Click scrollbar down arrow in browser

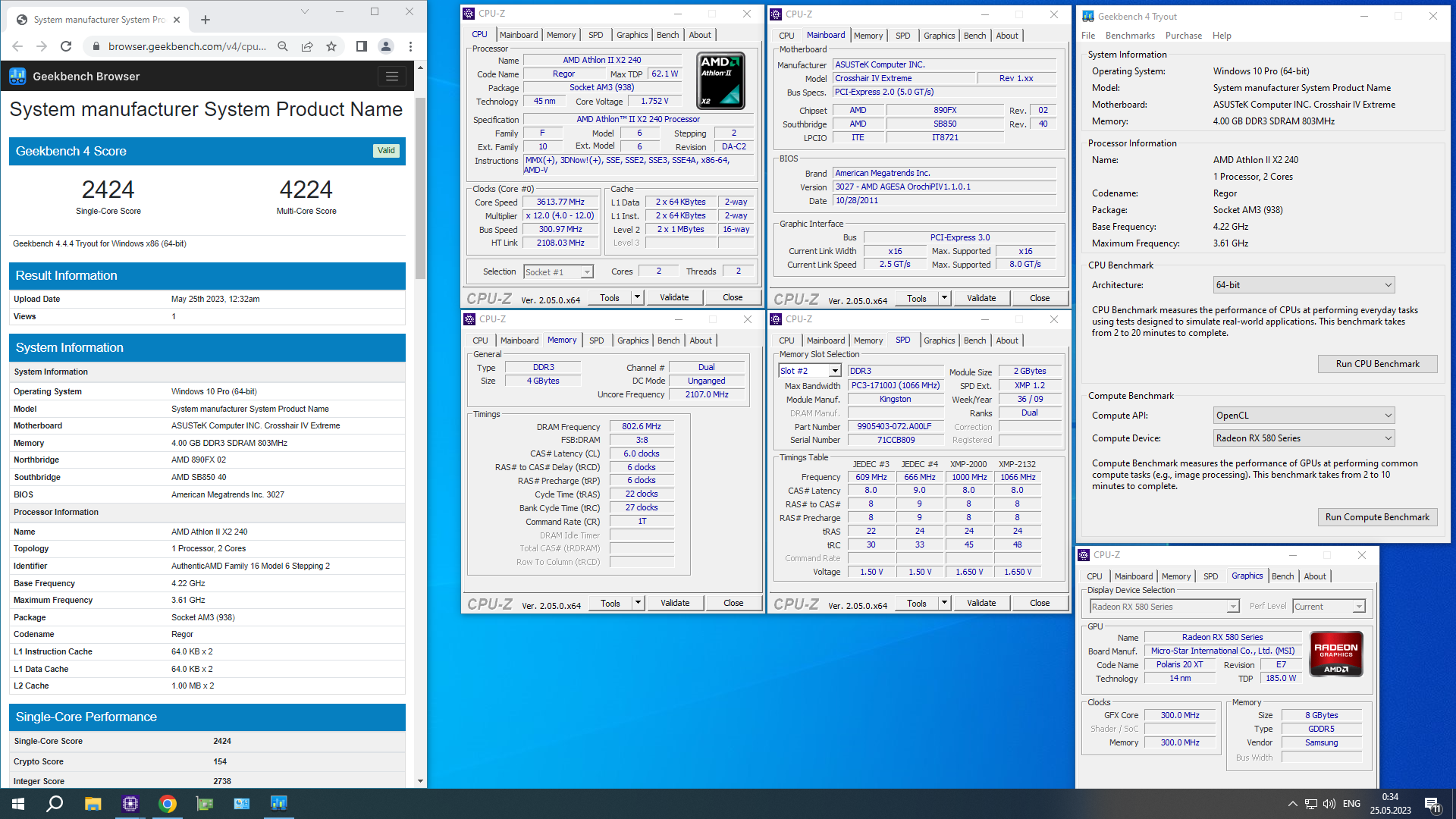[420, 781]
